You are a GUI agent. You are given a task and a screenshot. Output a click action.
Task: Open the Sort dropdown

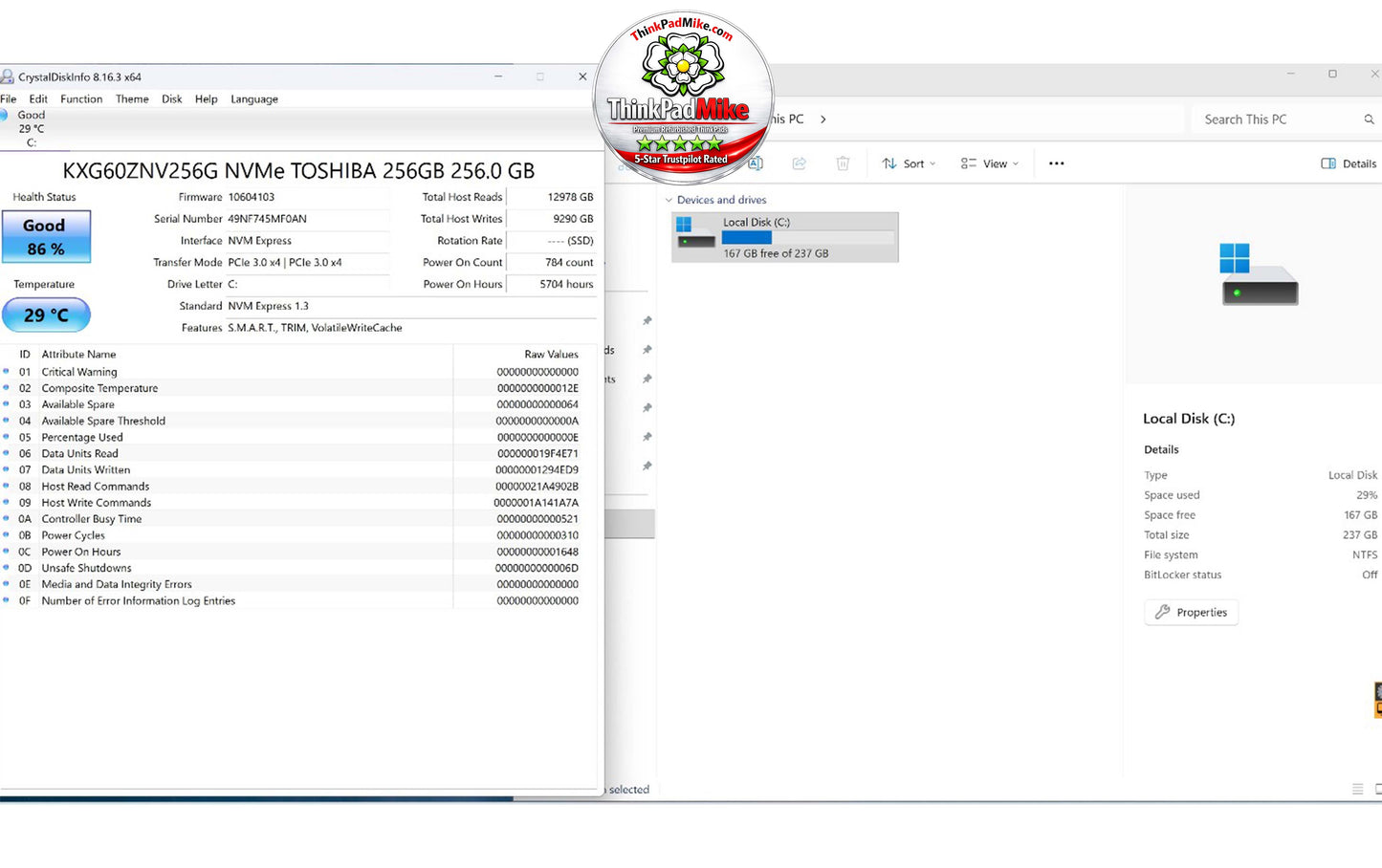pyautogui.click(x=909, y=163)
